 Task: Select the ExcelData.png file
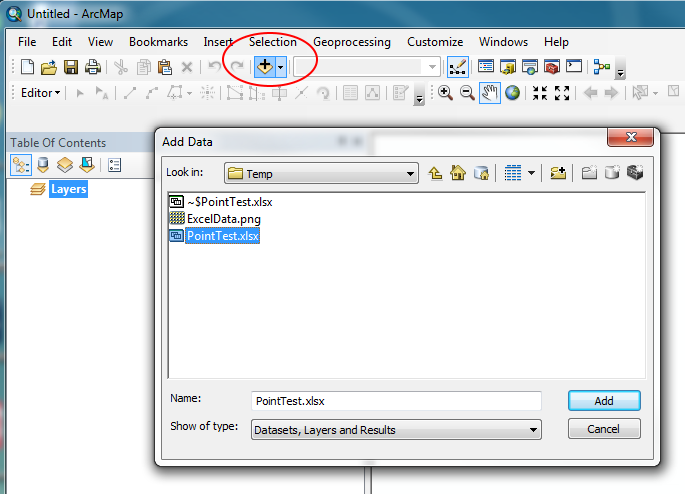click(x=215, y=219)
